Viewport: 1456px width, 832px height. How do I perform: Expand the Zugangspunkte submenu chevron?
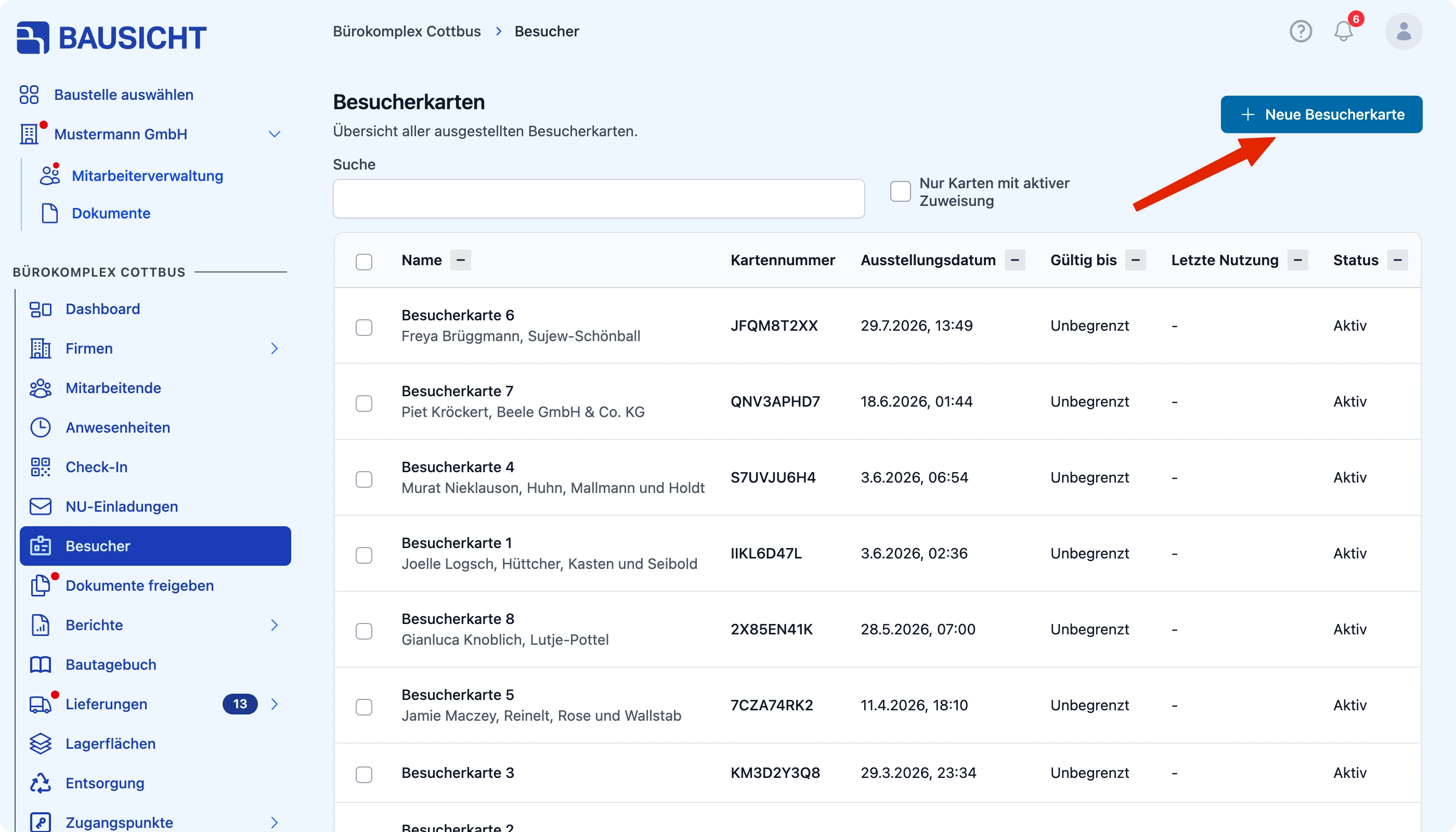(274, 823)
